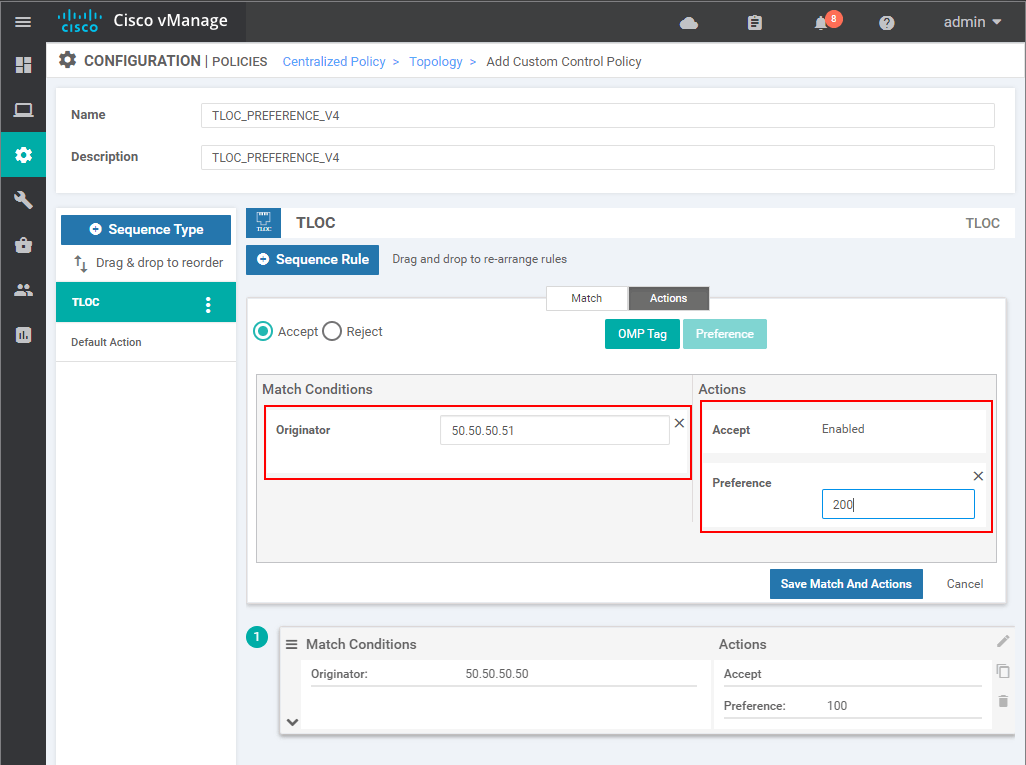Viewport: 1026px width, 765px height.
Task: Open the Maintenance wrench icon in sidebar
Action: (x=23, y=200)
